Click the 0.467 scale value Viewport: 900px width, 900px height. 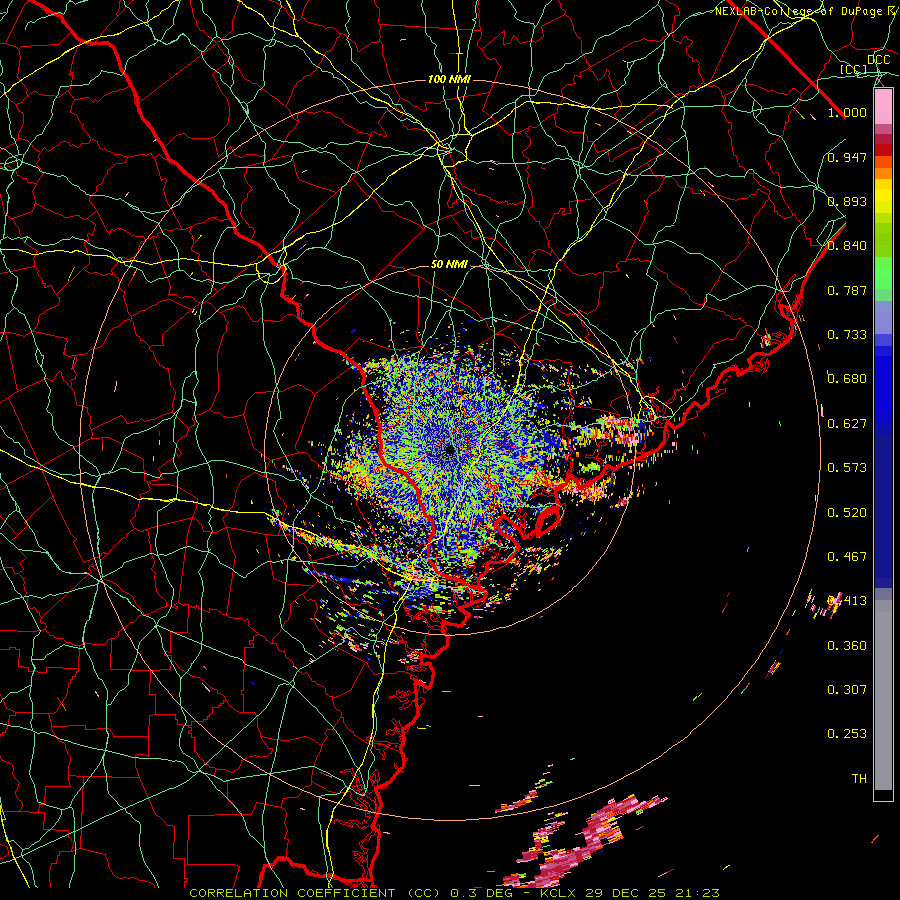pos(847,557)
